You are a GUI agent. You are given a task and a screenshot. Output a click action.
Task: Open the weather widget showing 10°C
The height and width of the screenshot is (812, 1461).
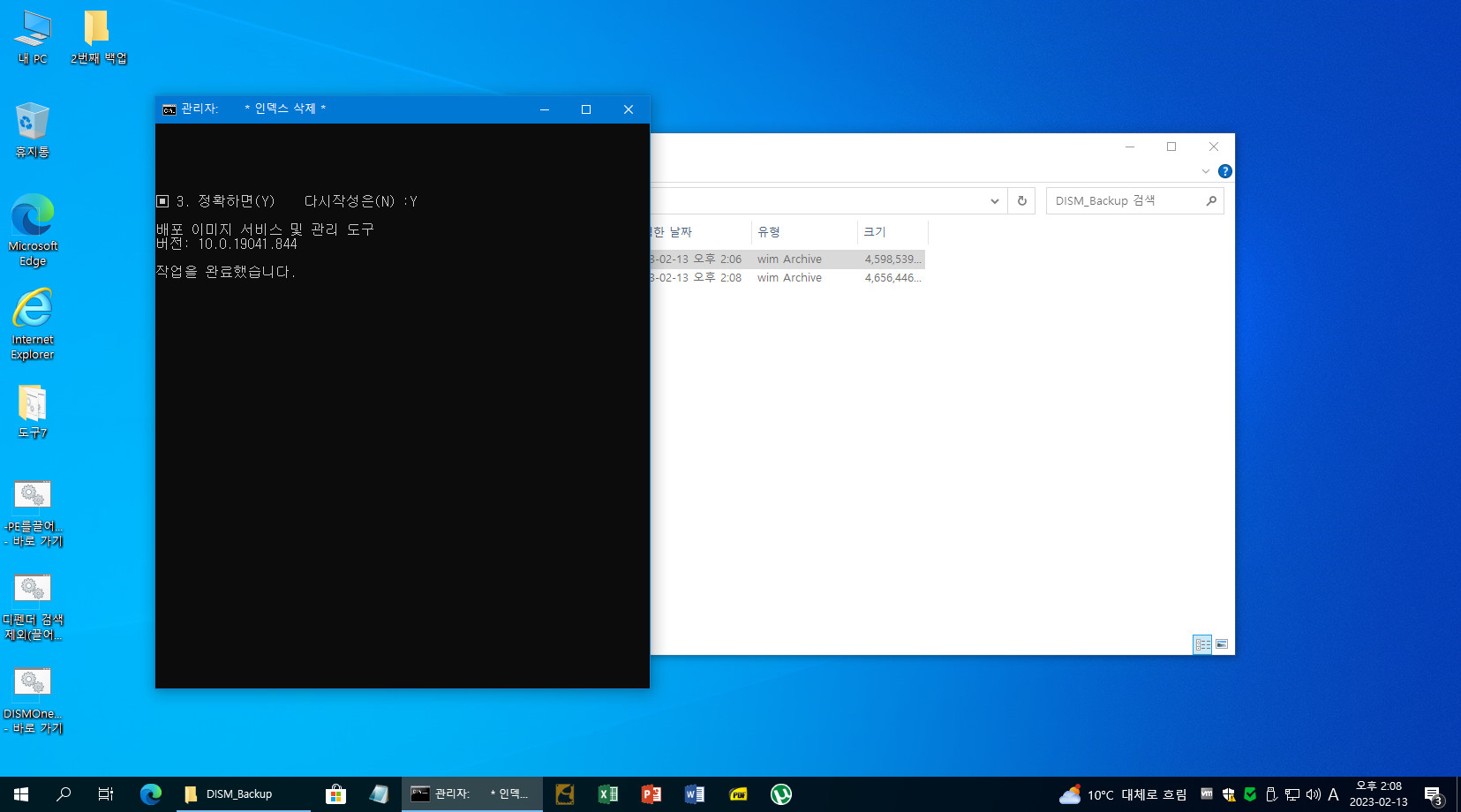click(1123, 794)
